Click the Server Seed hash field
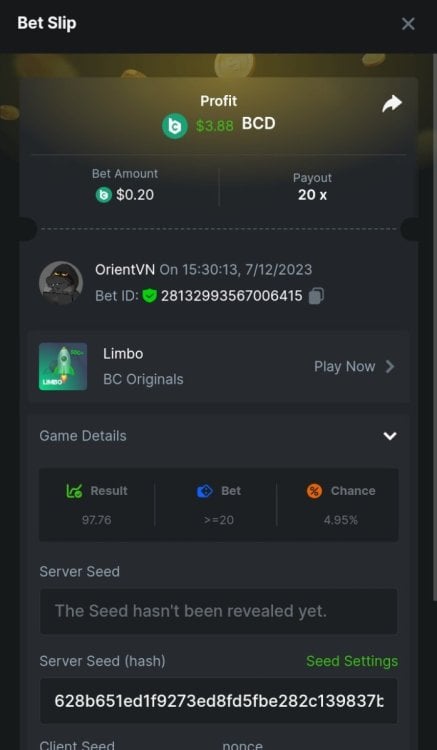The image size is (437, 750). click(218, 701)
